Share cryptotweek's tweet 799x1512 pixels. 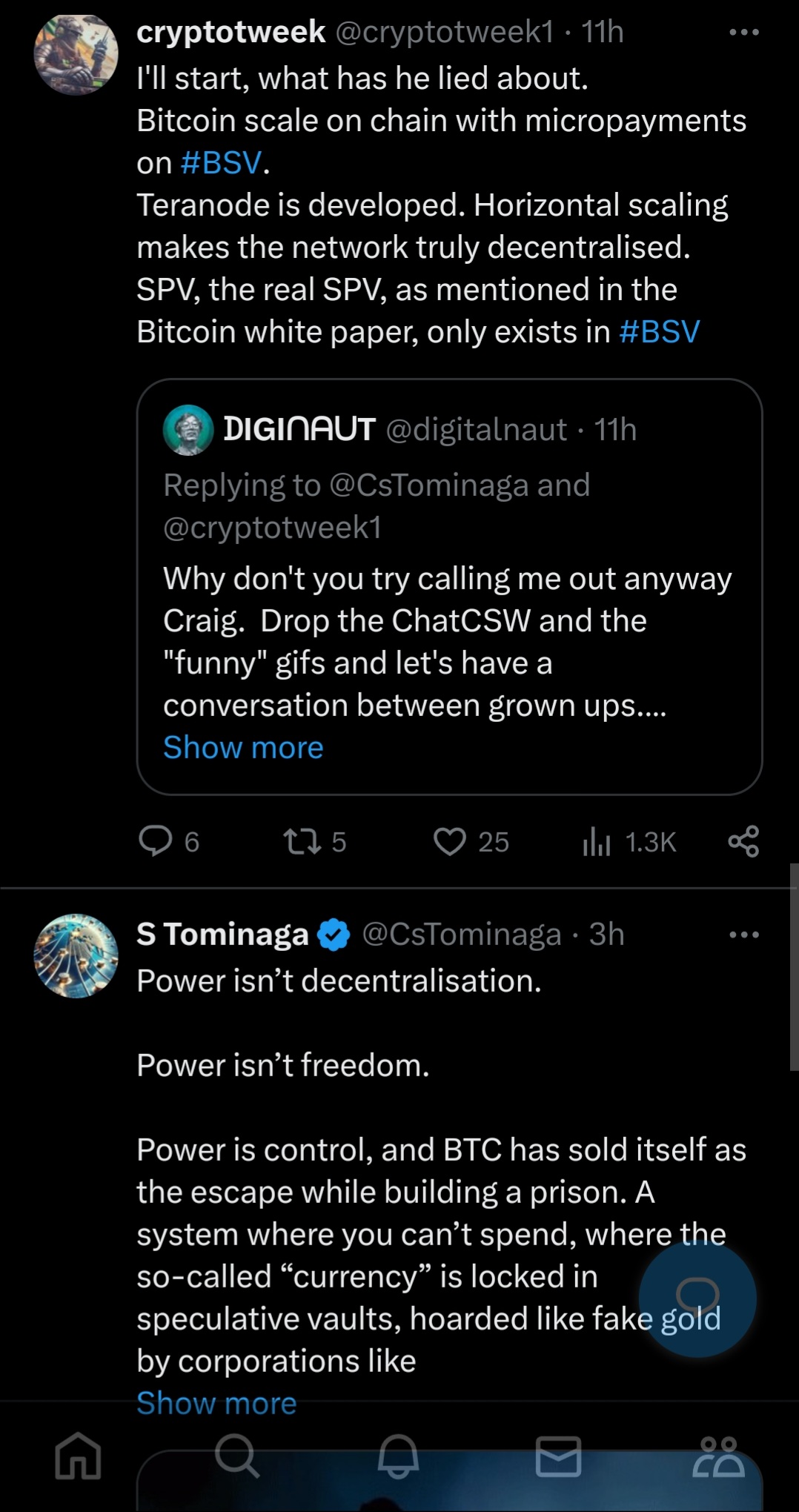coord(743,841)
